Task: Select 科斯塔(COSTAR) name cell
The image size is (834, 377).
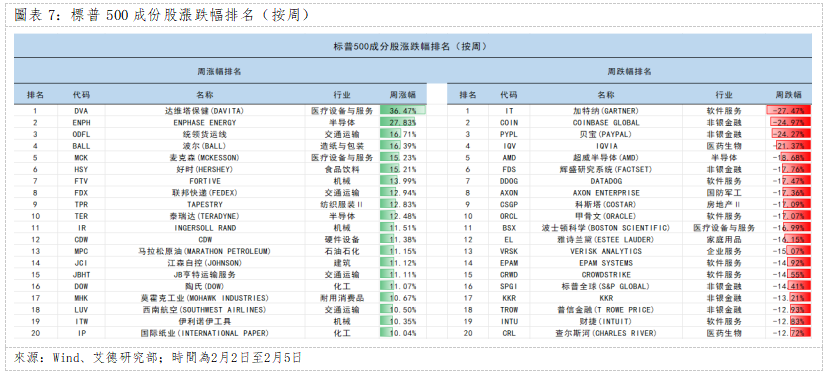Action: (x=605, y=205)
